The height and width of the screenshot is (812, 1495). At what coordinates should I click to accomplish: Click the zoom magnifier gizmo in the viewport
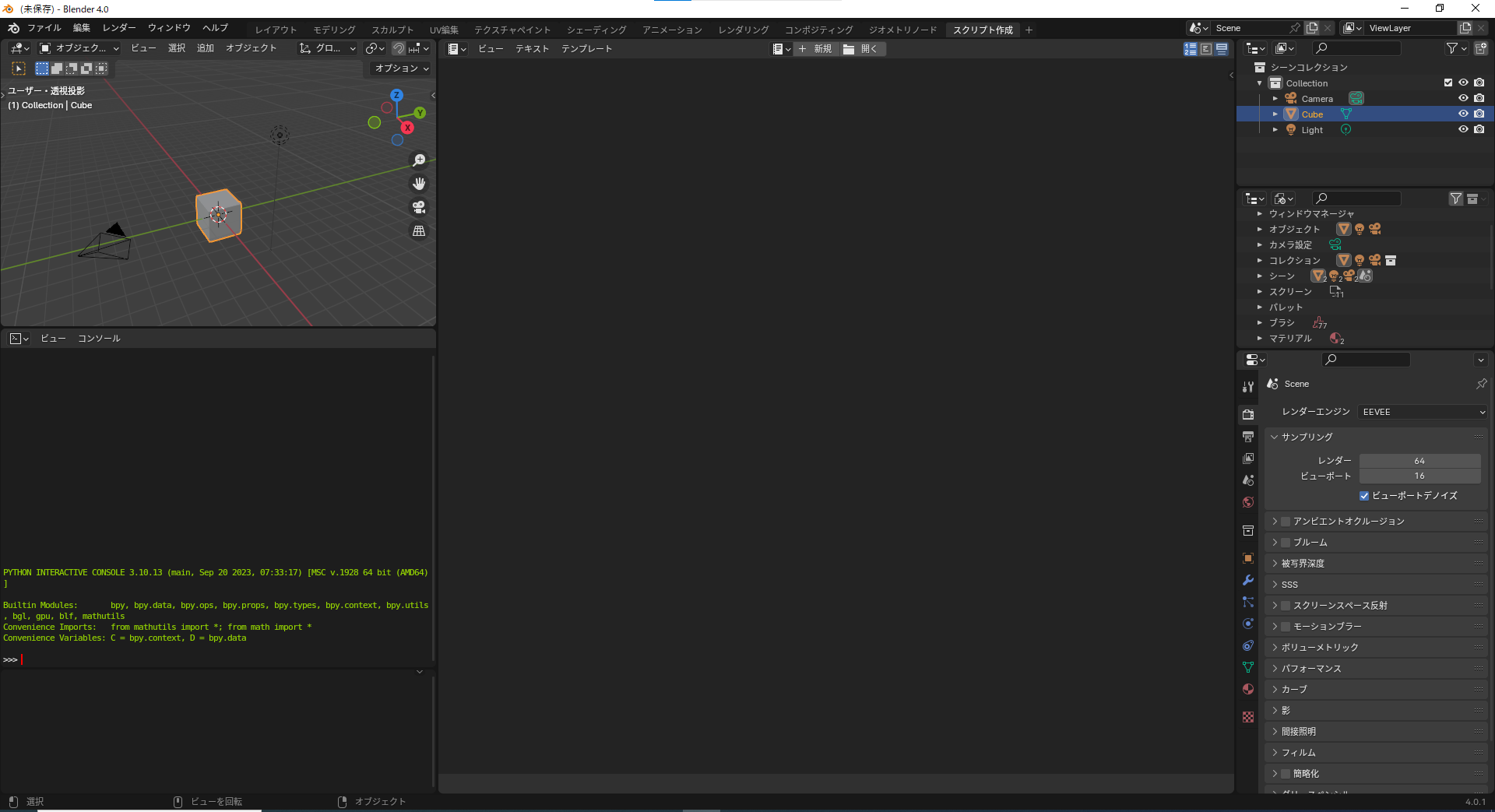[418, 160]
